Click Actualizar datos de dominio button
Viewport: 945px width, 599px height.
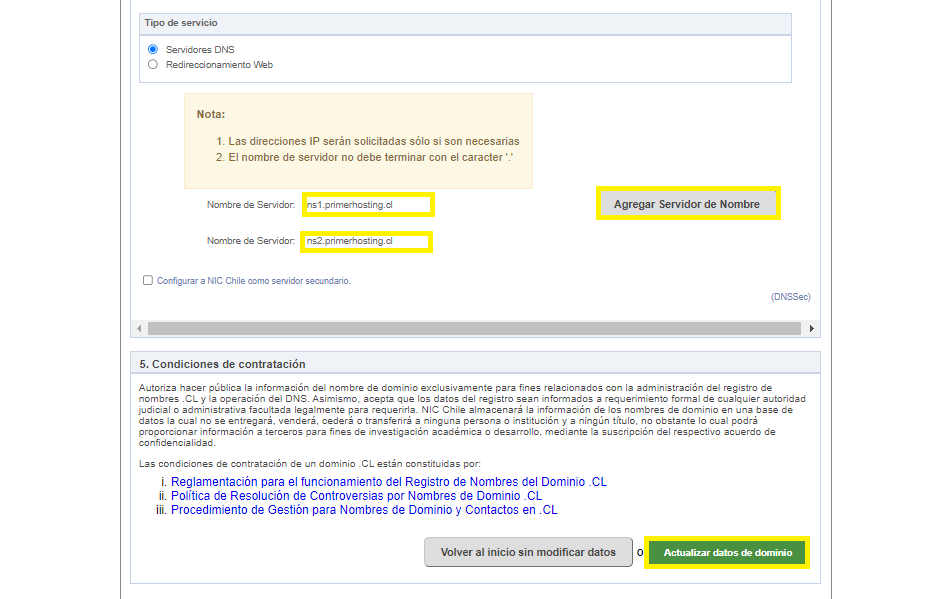pyautogui.click(x=727, y=553)
